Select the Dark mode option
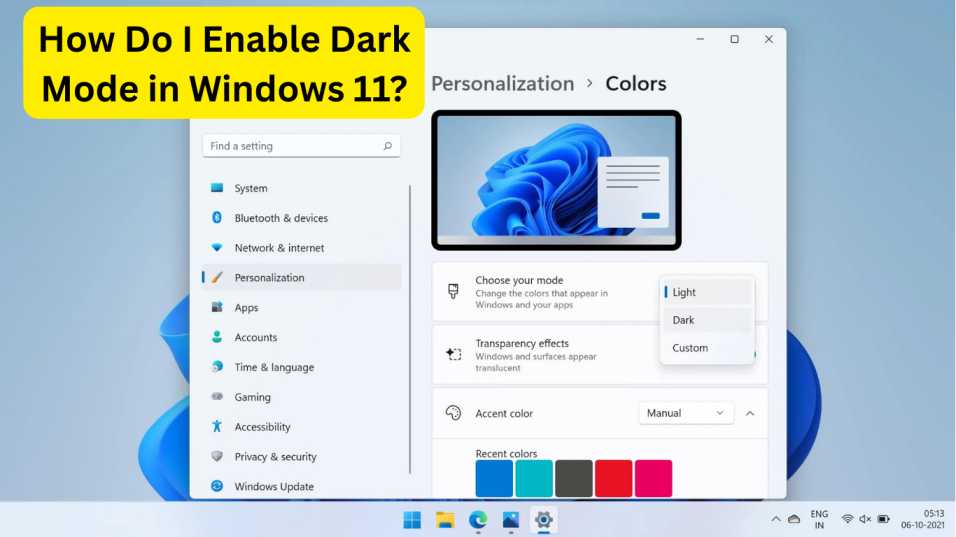956x537 pixels. point(707,320)
